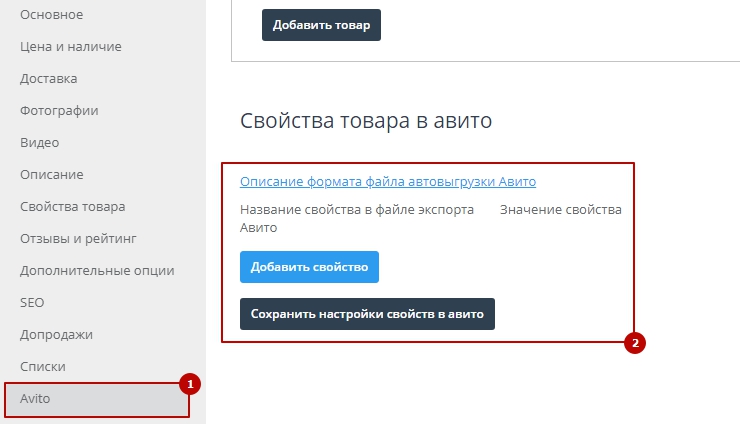Image resolution: width=740 pixels, height=424 pixels.
Task: Open the Фотографии section
Action: tap(59, 111)
